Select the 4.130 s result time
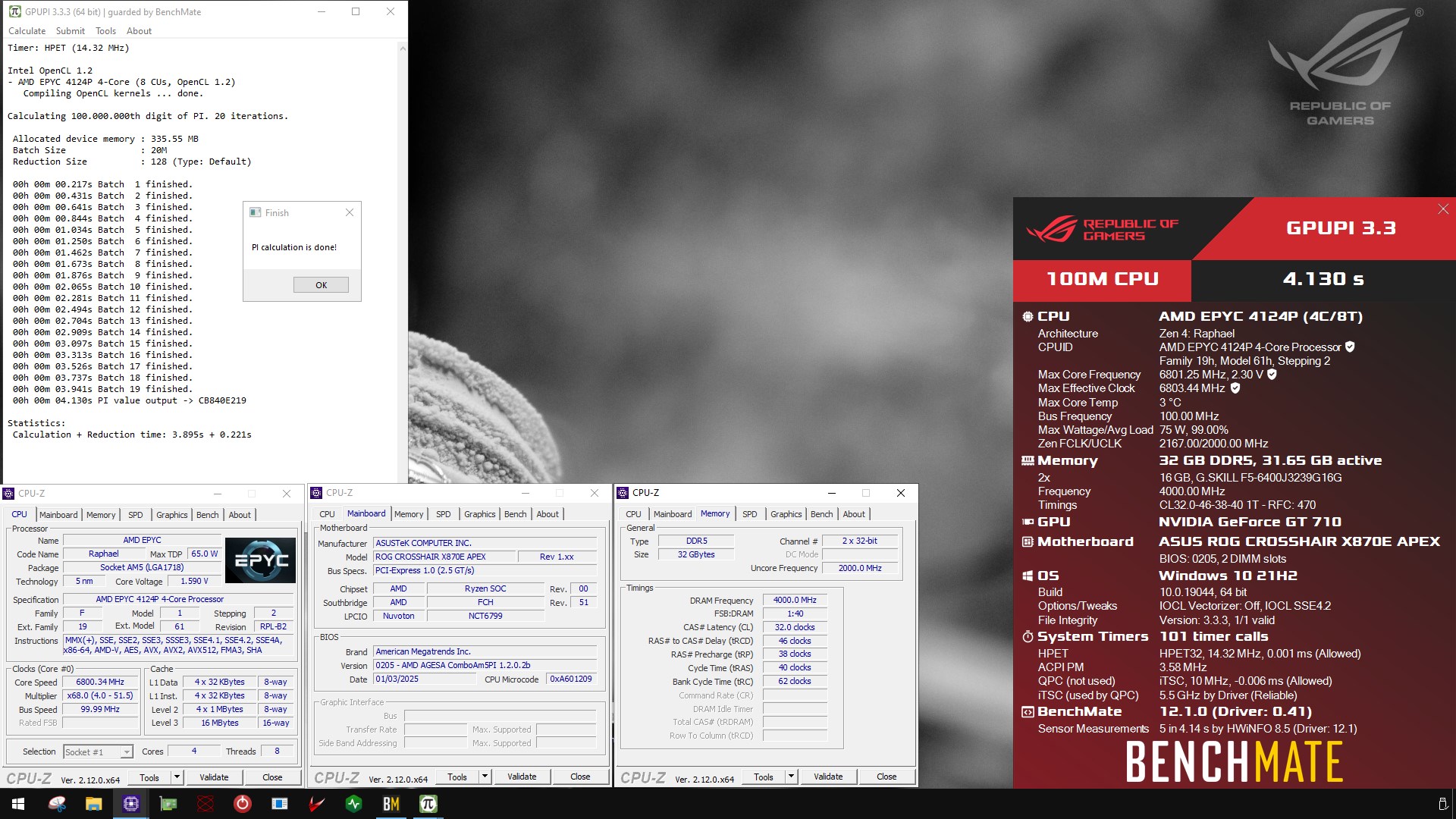The height and width of the screenshot is (819, 1456). click(1323, 279)
